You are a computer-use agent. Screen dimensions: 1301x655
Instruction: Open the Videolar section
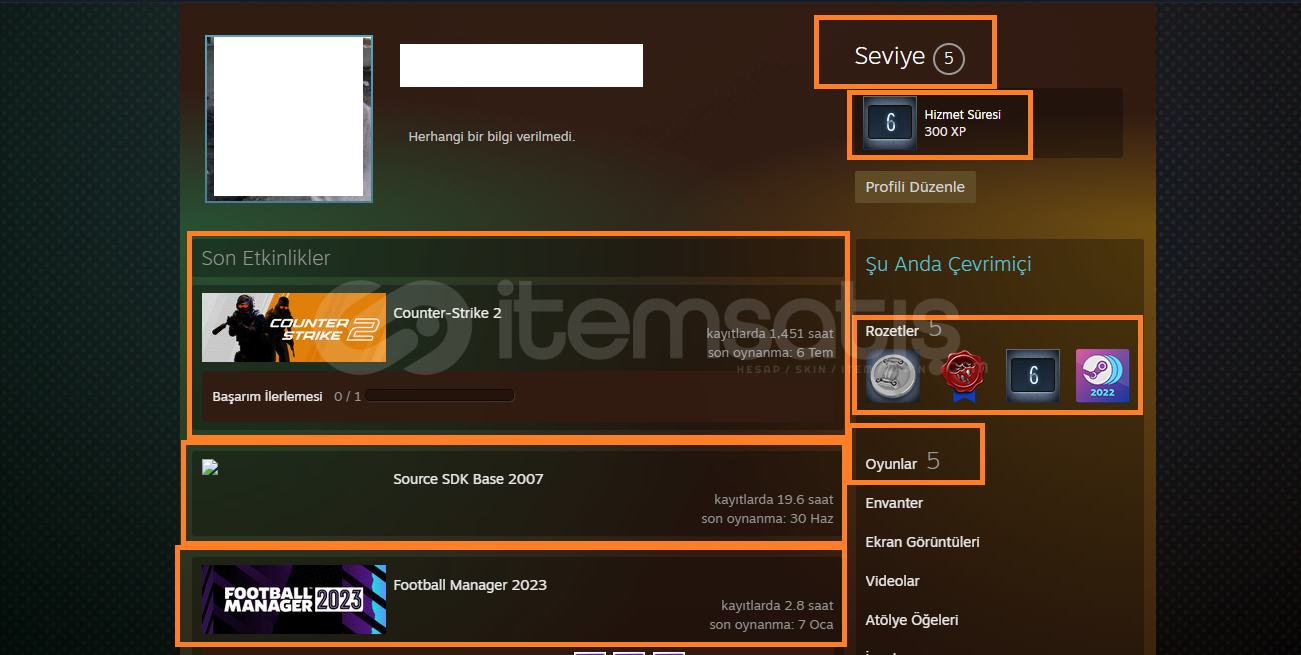click(892, 581)
